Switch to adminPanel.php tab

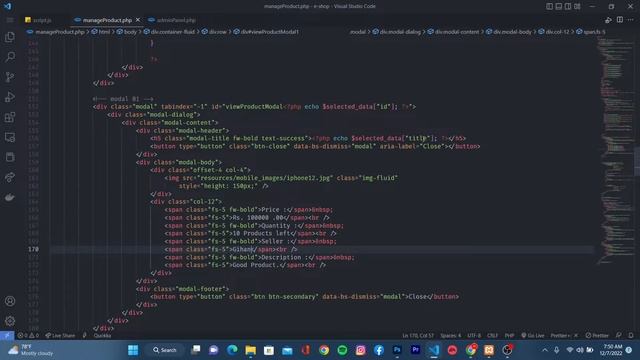172,20
